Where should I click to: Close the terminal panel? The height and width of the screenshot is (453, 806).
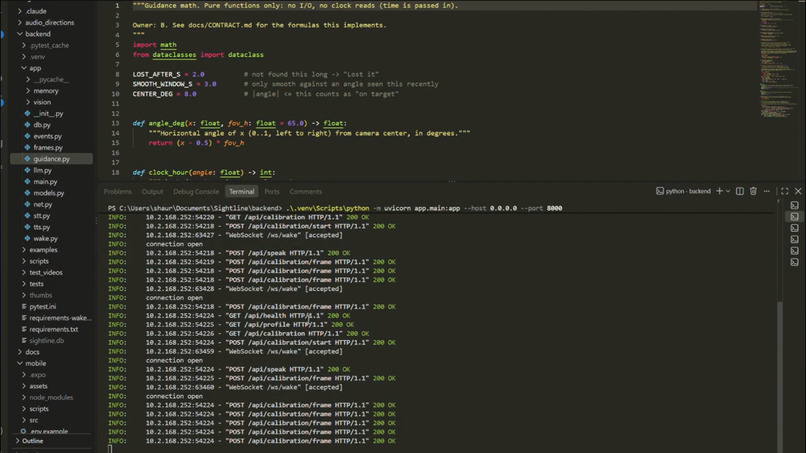[x=798, y=191]
